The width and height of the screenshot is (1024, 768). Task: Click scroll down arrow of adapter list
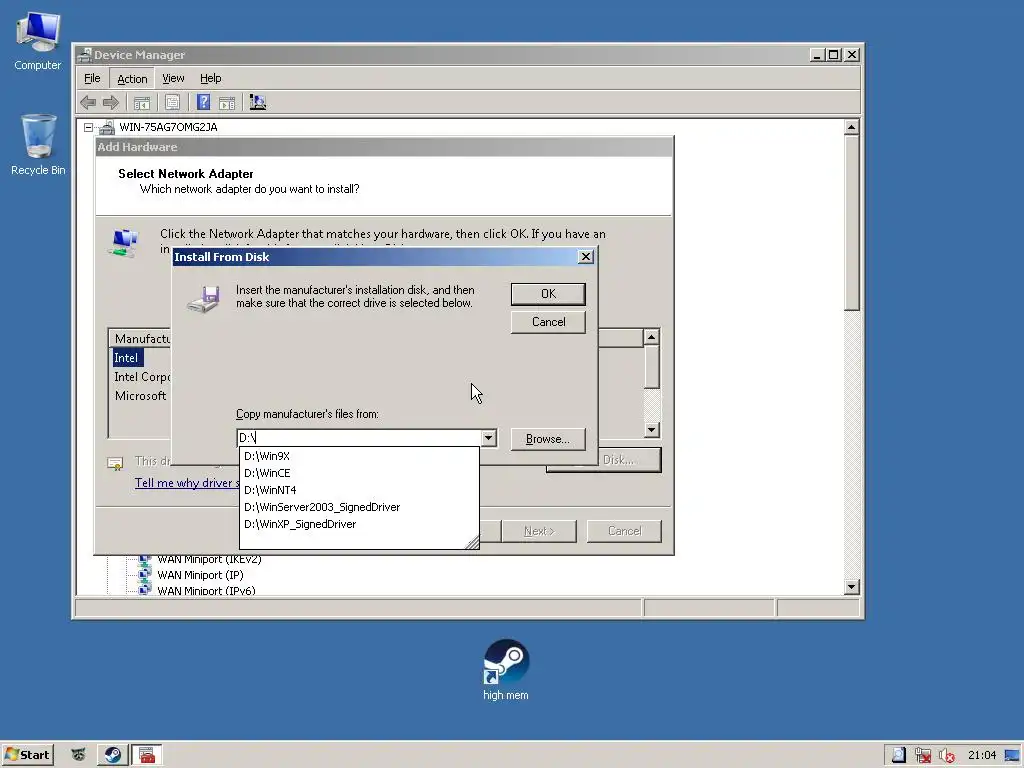tap(651, 430)
